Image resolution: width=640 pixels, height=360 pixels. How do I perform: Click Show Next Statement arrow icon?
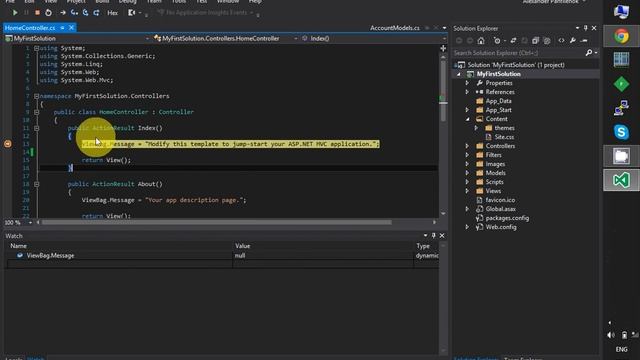click(x=62, y=13)
